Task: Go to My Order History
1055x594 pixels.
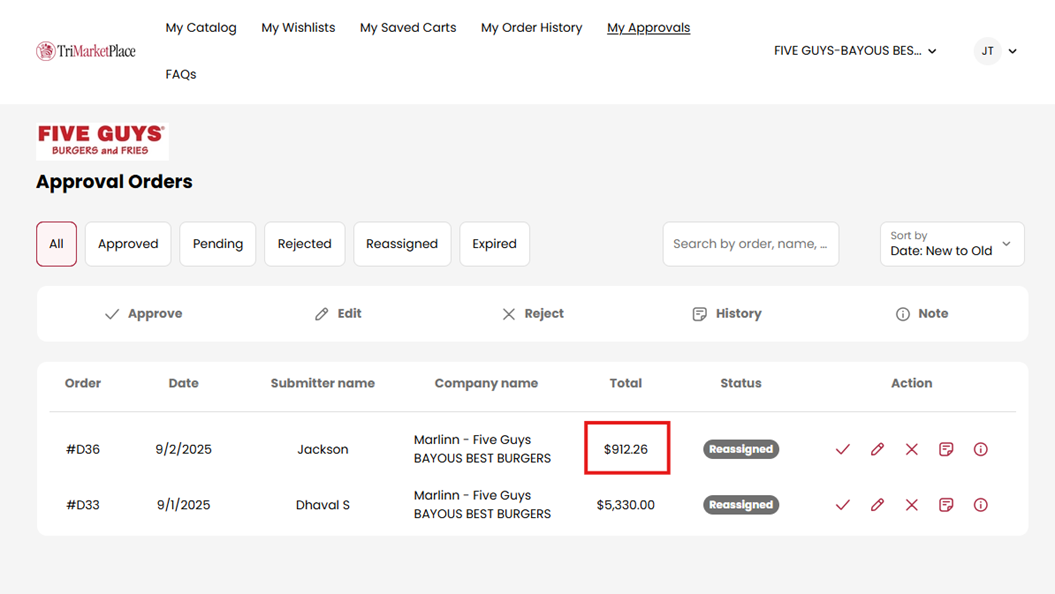Action: click(531, 28)
